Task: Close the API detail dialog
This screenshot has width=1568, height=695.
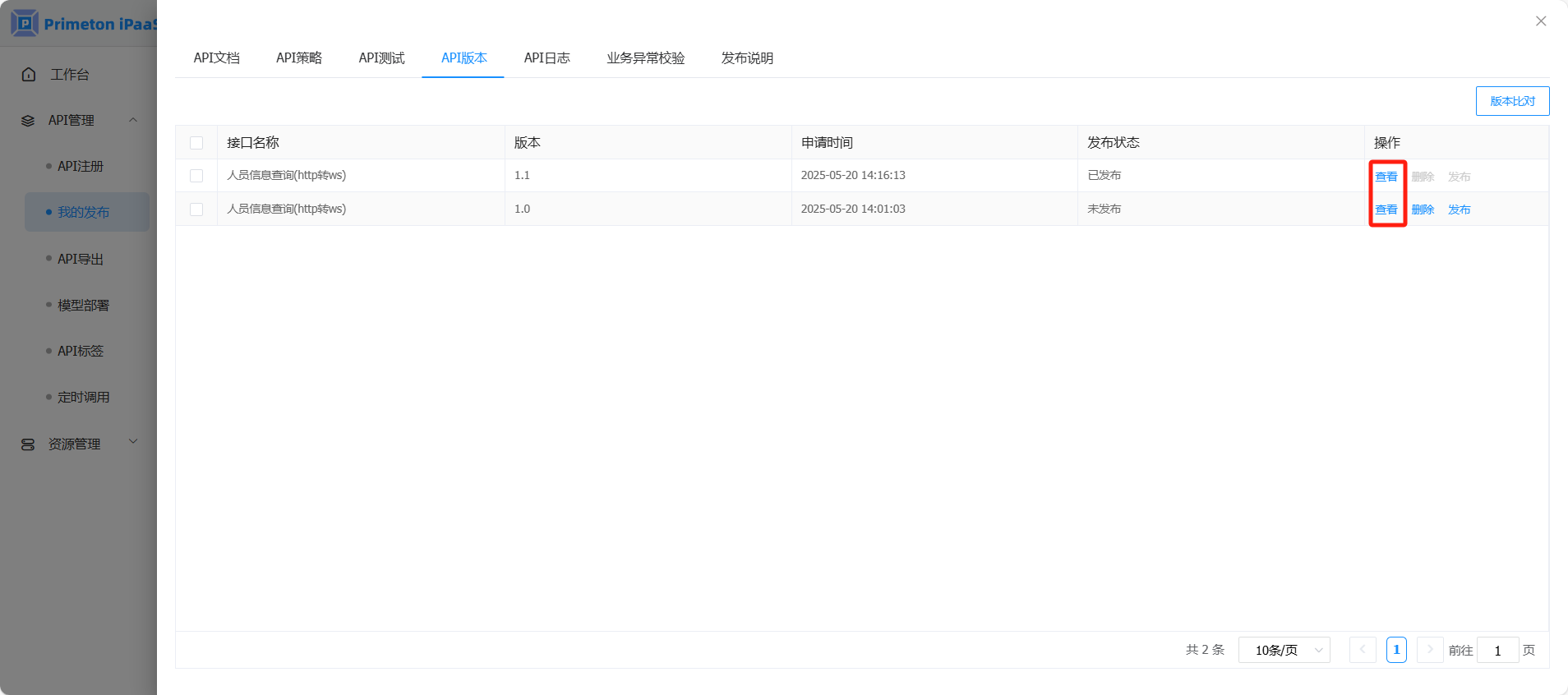Action: click(1541, 21)
